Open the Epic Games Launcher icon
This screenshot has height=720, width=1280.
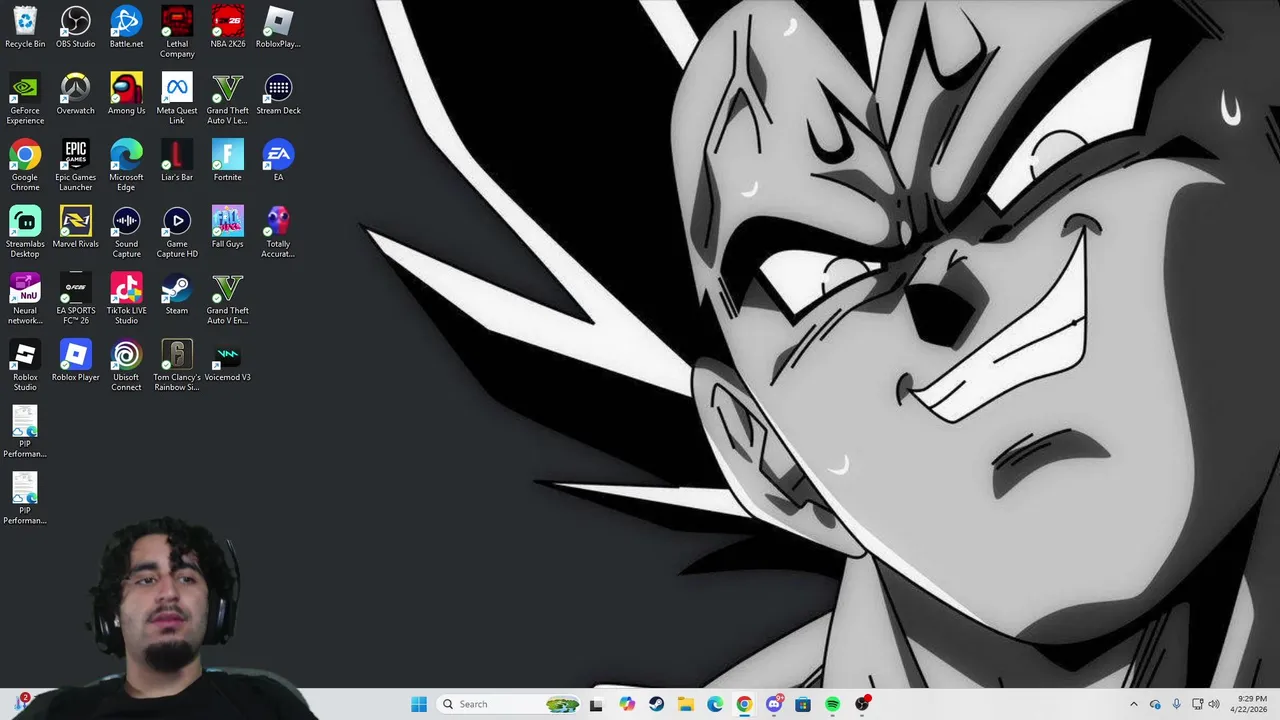click(x=76, y=165)
